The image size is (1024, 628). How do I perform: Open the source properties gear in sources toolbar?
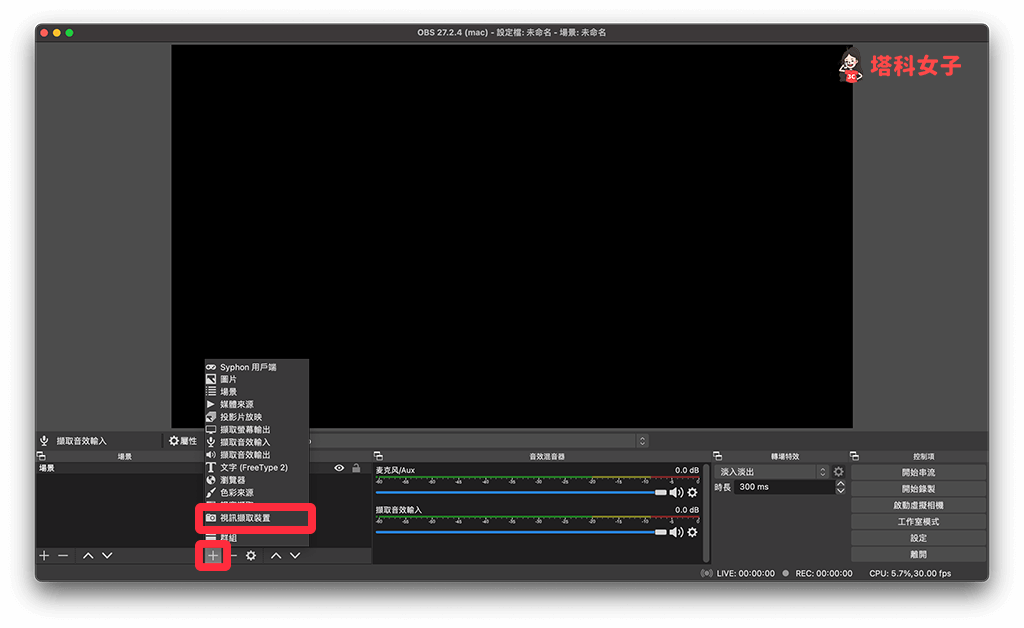tap(251, 555)
